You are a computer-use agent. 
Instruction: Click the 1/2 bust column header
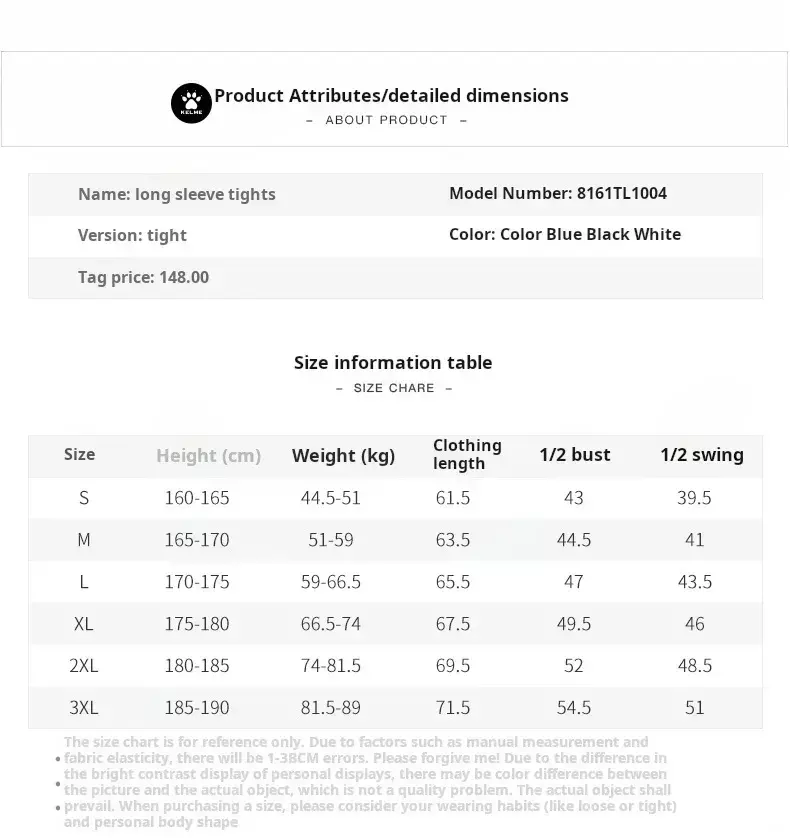[574, 455]
